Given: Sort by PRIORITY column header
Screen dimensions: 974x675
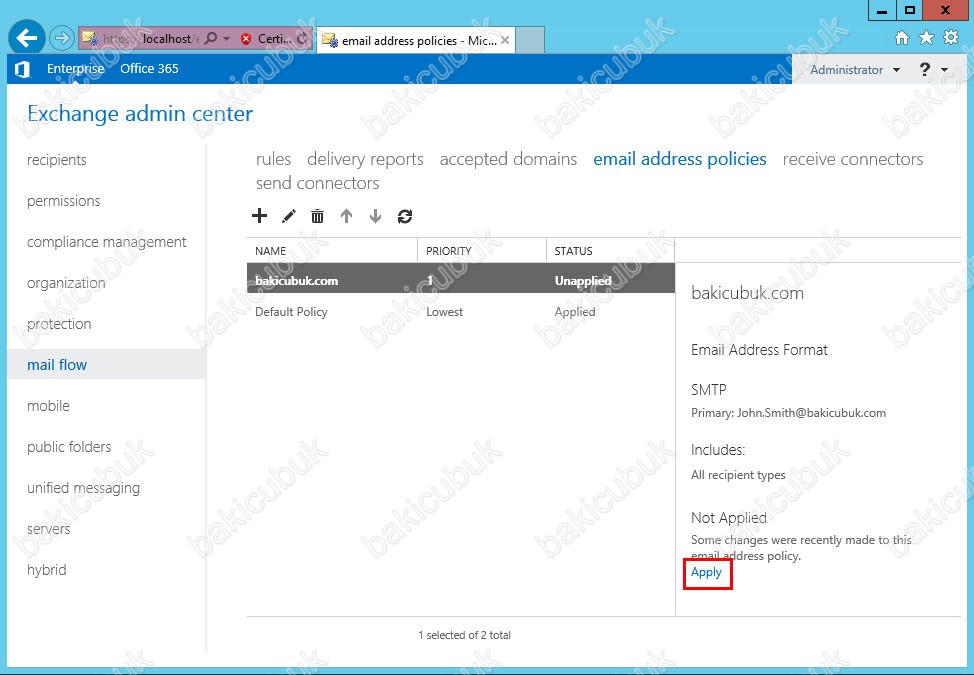Looking at the screenshot, I should [x=482, y=251].
